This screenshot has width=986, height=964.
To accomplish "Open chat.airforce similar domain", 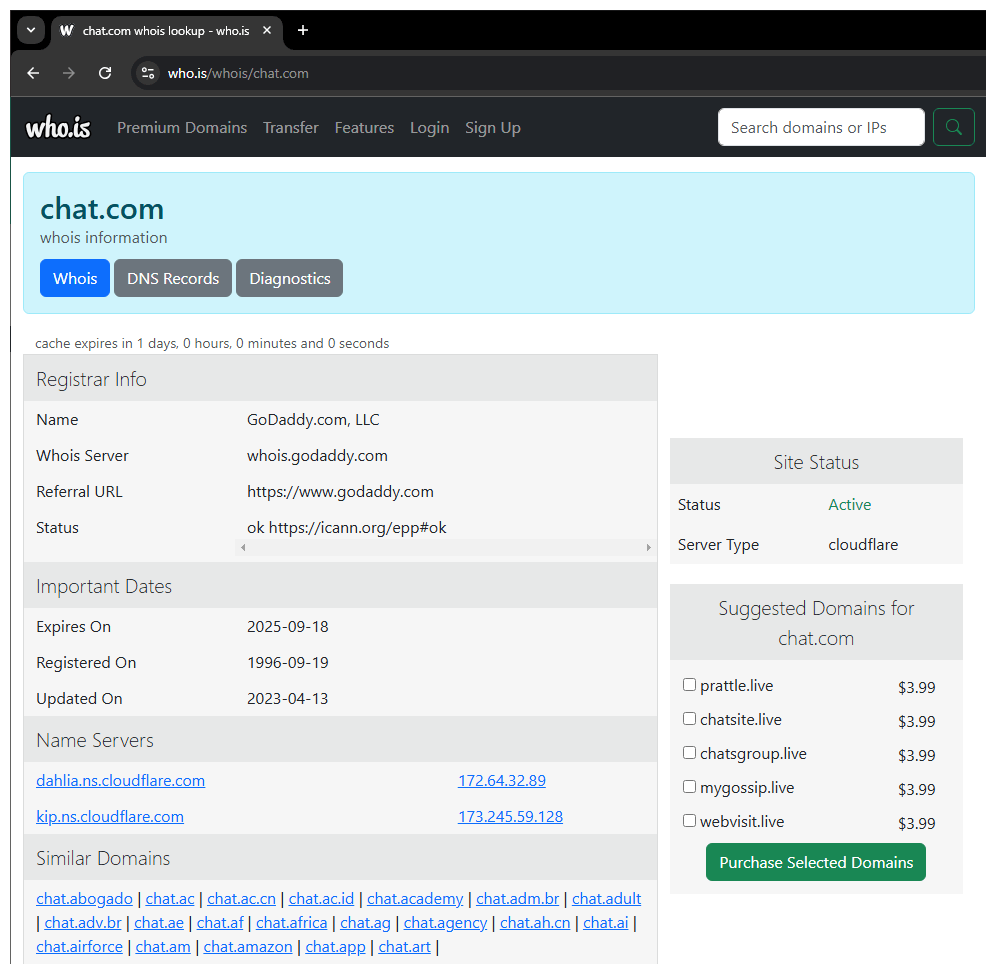I will coord(79,947).
